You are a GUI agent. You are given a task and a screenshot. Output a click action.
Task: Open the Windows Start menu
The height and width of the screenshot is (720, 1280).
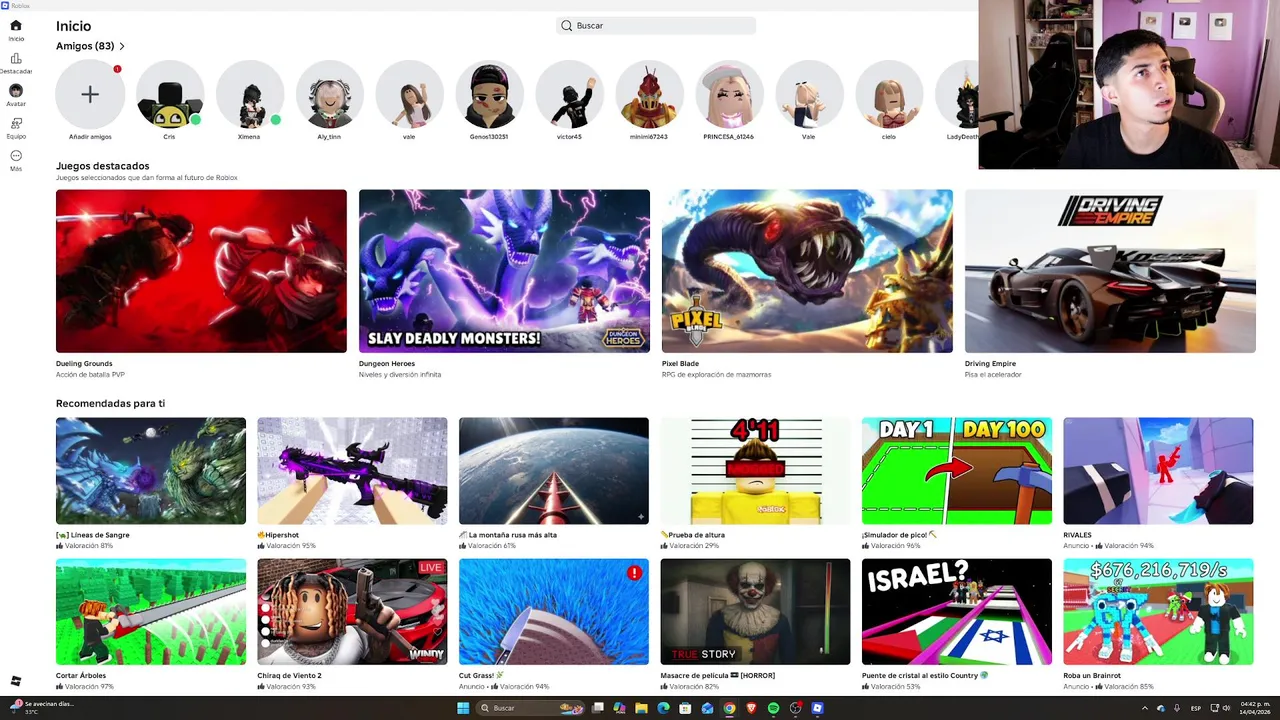(x=463, y=708)
